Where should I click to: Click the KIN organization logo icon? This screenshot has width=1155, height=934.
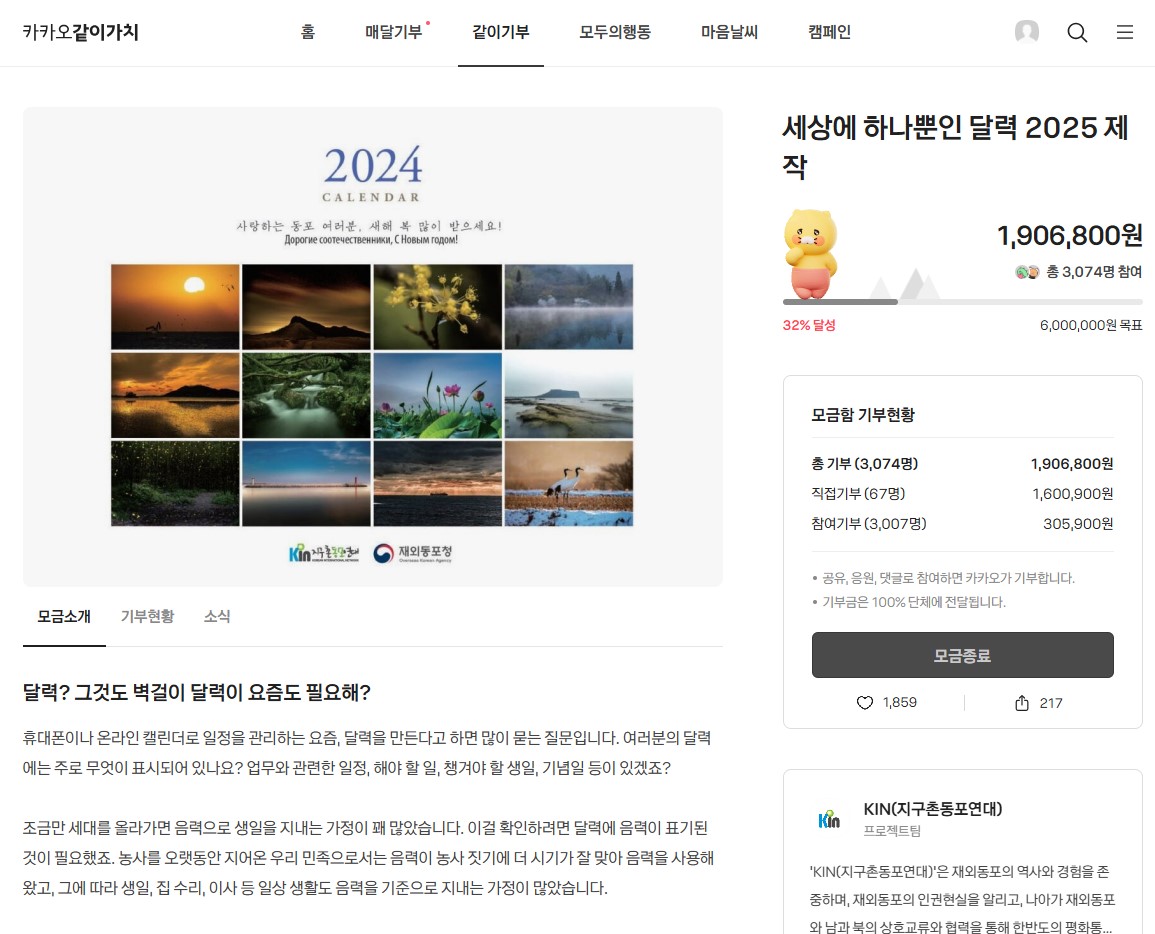click(829, 819)
